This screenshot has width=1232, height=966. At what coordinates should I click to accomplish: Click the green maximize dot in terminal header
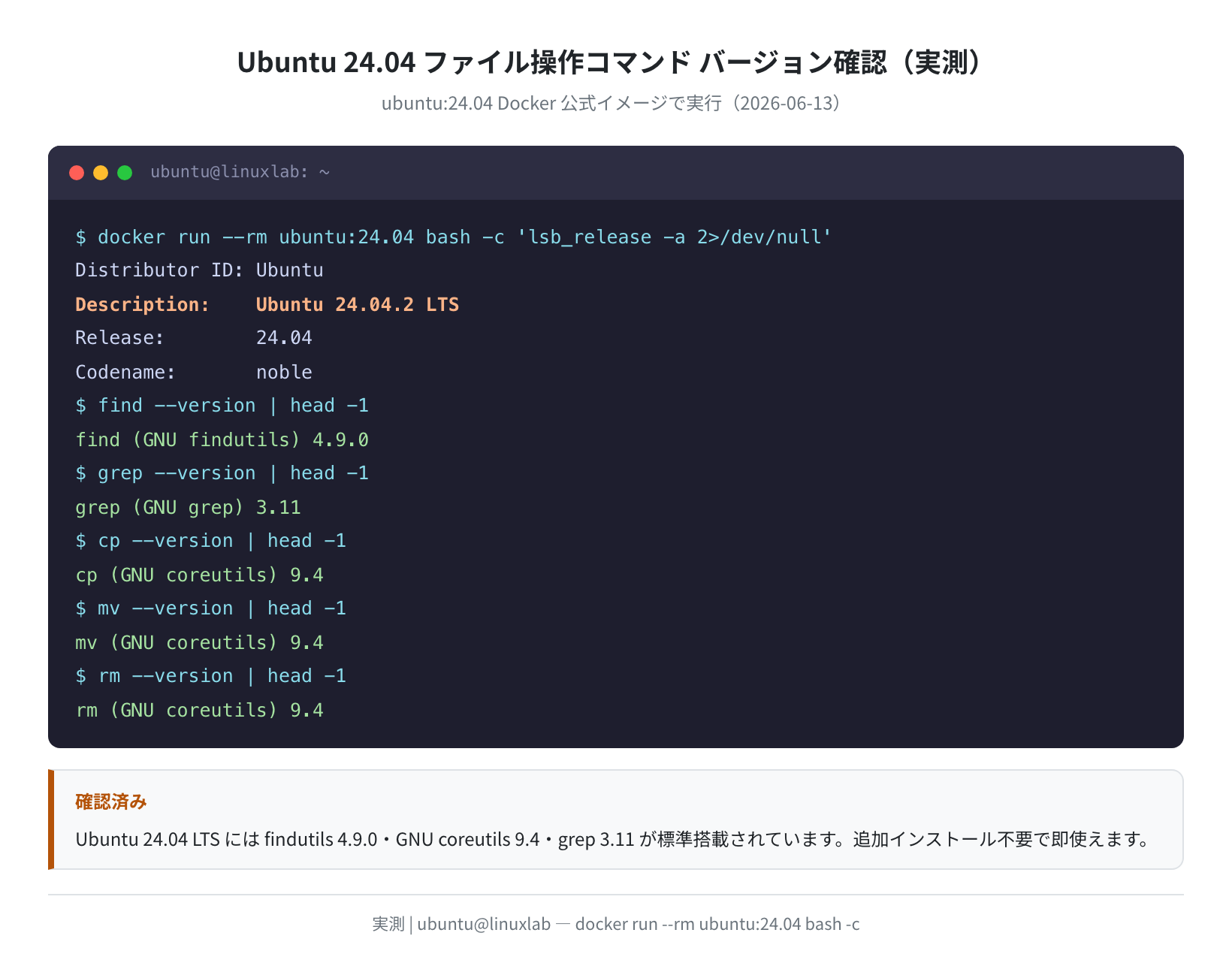pyautogui.click(x=125, y=173)
